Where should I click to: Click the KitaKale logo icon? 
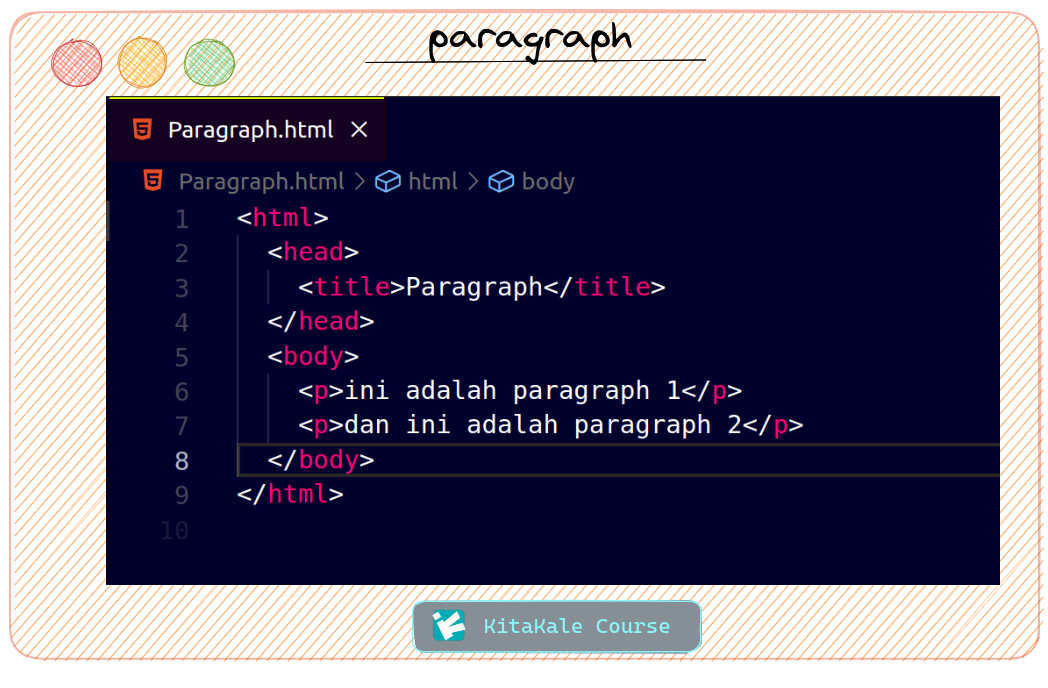point(449,626)
